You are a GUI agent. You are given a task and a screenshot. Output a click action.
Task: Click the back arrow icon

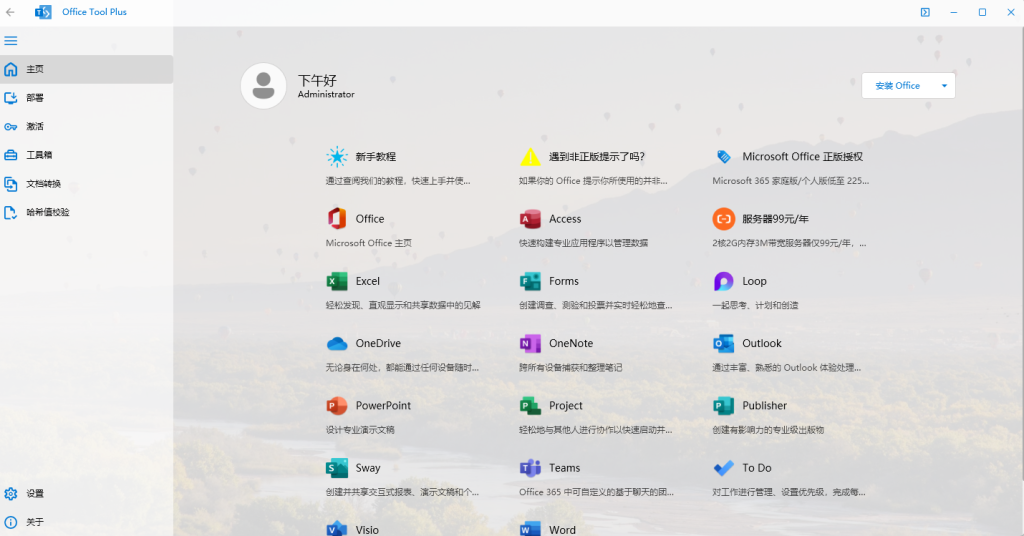[x=10, y=12]
